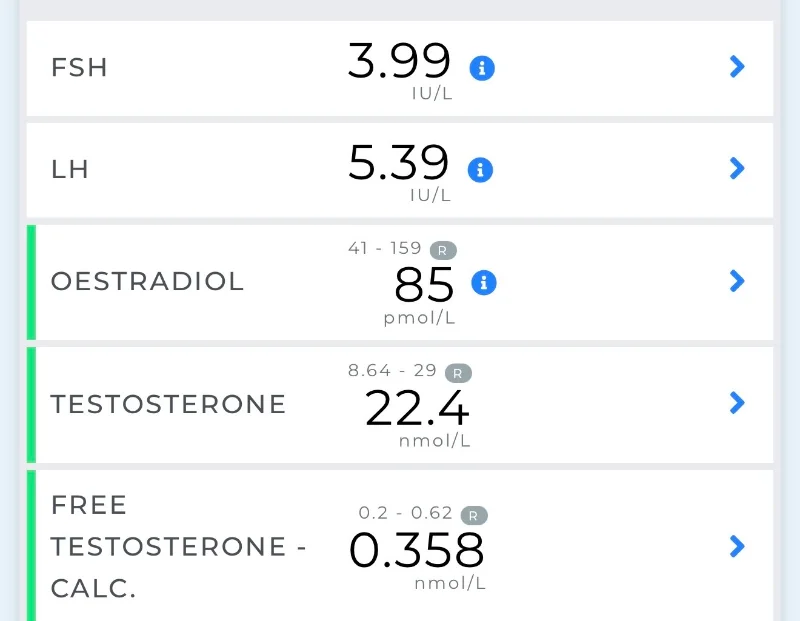This screenshot has height=621, width=800.
Task: Select the TESTOSTERONE label
Action: click(168, 404)
